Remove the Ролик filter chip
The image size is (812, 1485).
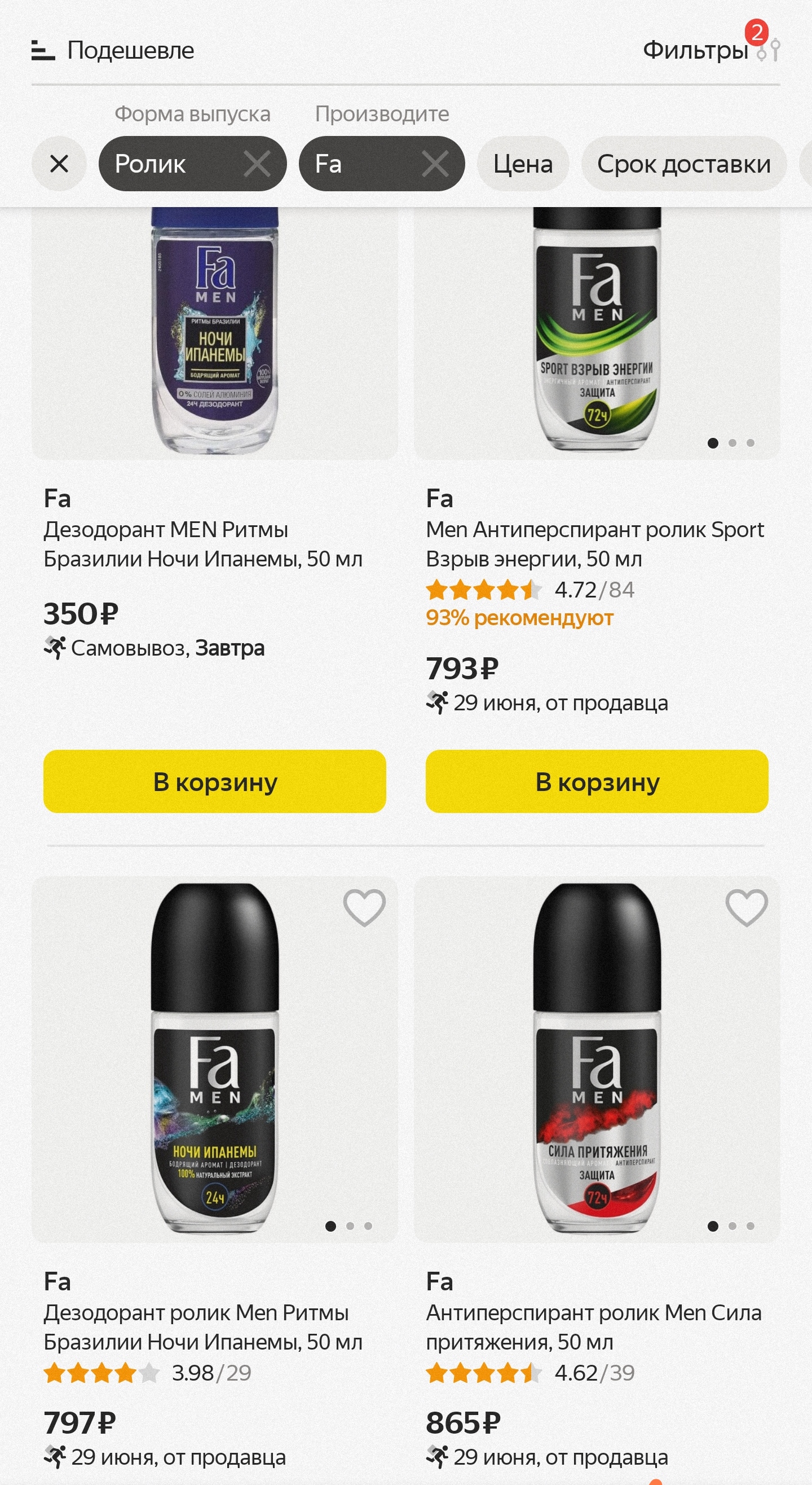[257, 164]
